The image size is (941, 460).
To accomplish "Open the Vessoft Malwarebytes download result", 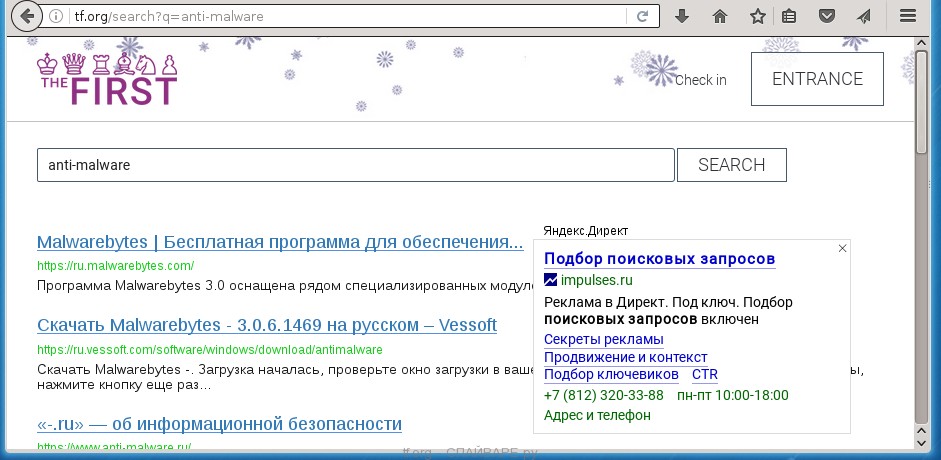I will point(266,326).
